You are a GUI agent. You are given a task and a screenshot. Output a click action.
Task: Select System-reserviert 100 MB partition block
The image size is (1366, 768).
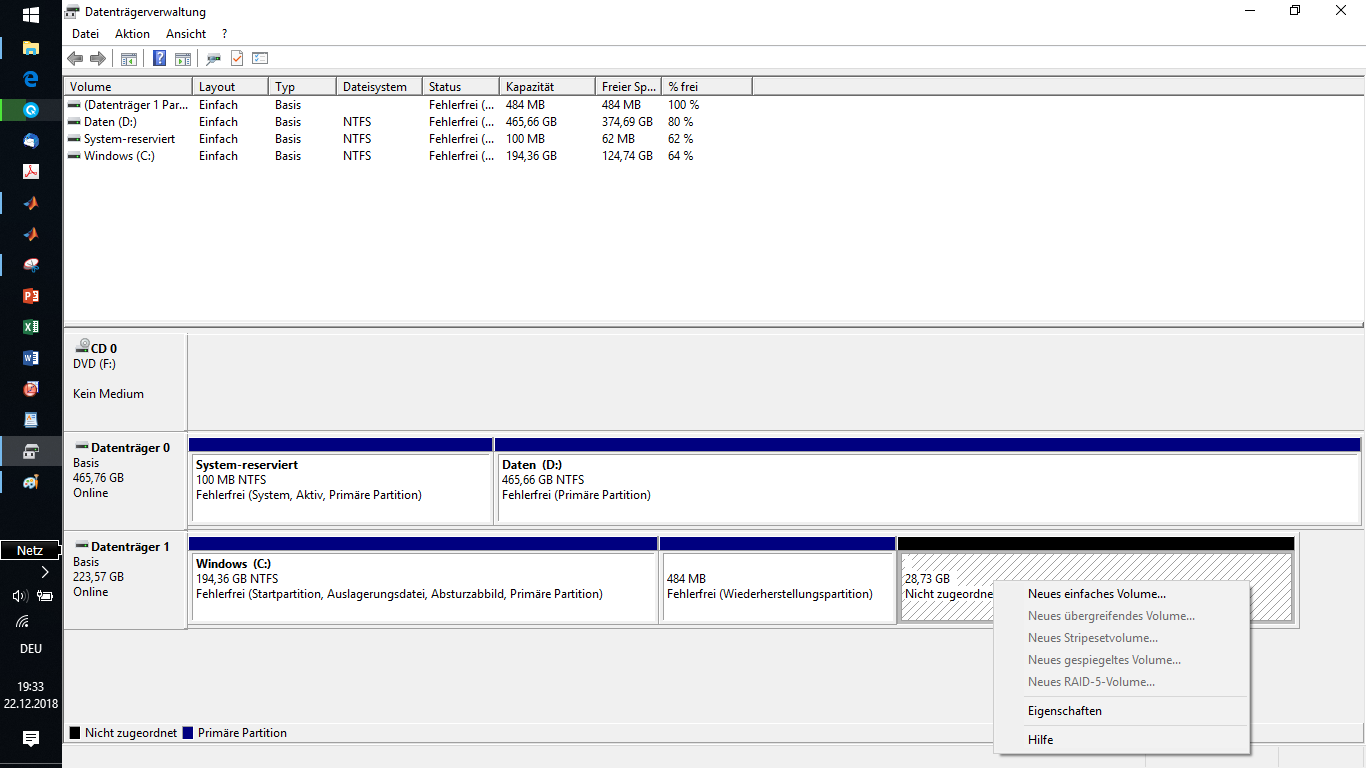pos(341,480)
